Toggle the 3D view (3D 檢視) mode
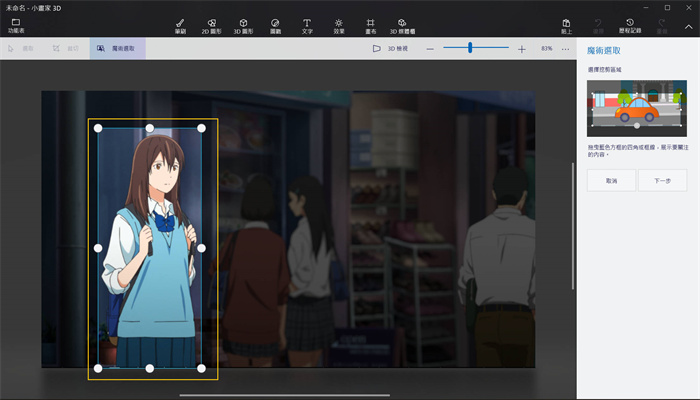Image resolution: width=700 pixels, height=400 pixels. click(390, 48)
